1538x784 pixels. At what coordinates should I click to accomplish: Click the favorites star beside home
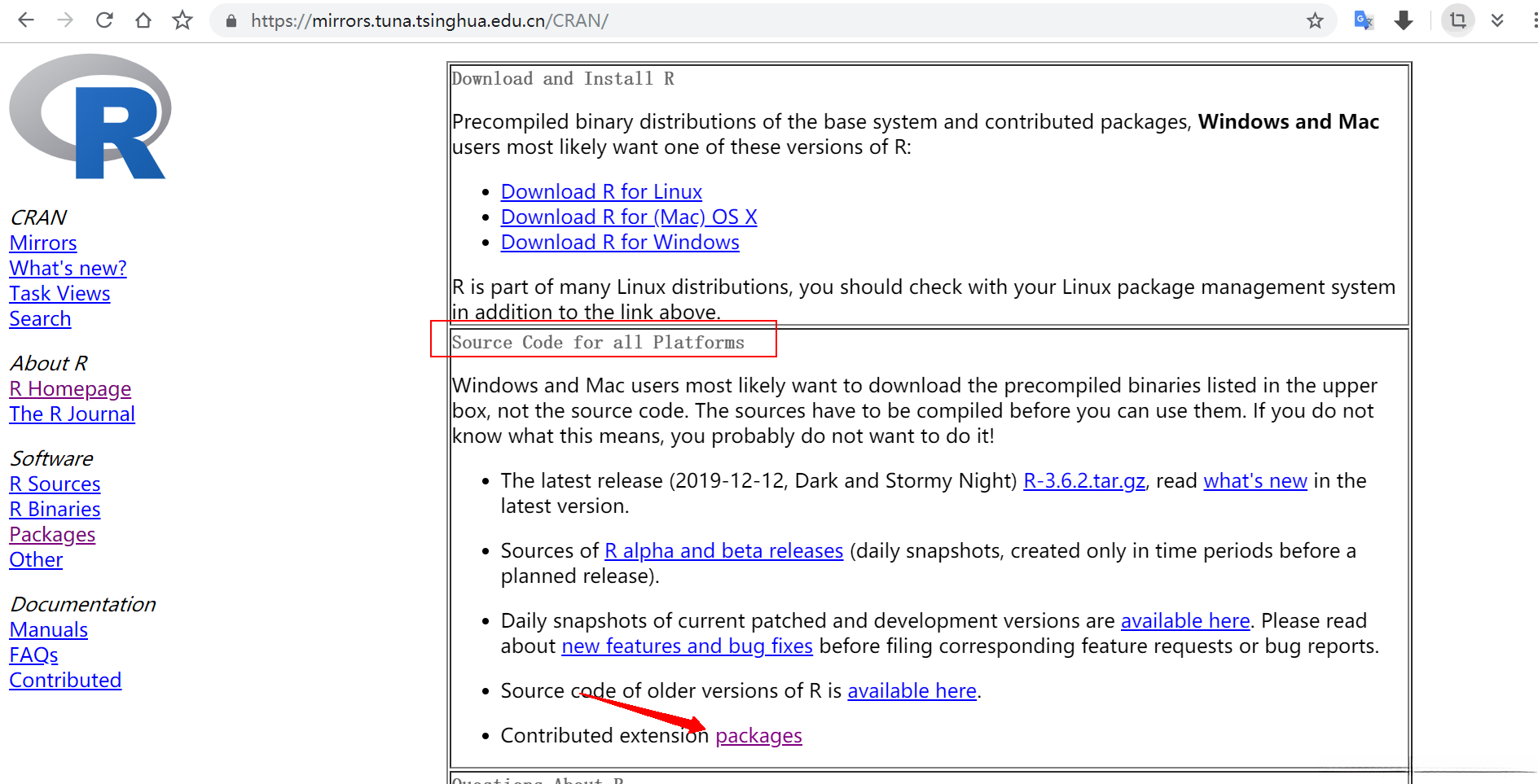point(182,20)
